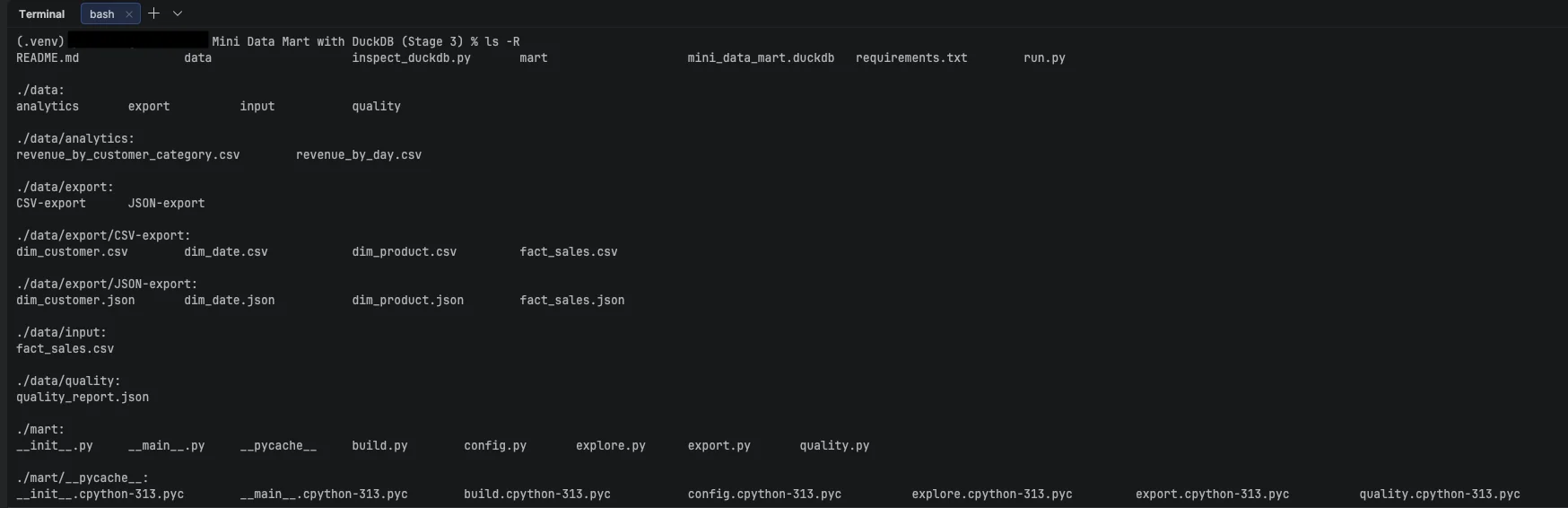
Task: Click config.cpython-313.pyc
Action: pyautogui.click(x=764, y=495)
